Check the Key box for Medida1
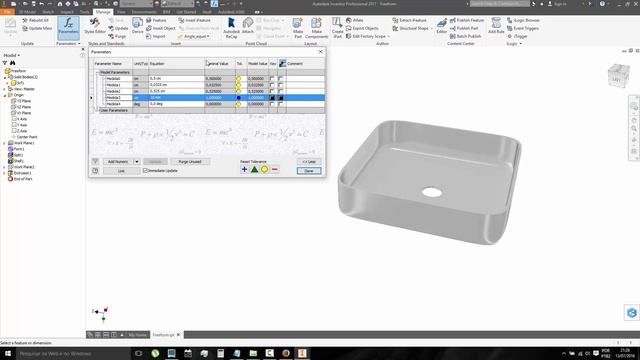Screen dimensions: 640x360 [x=272, y=85]
